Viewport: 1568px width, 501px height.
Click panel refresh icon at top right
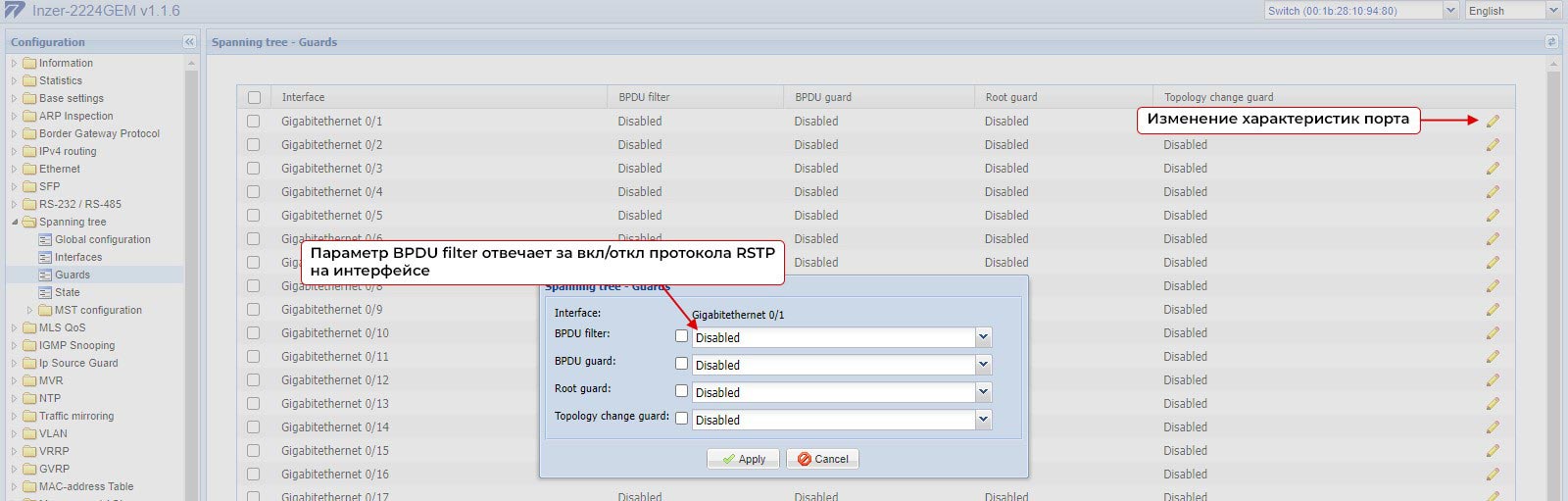(1551, 42)
